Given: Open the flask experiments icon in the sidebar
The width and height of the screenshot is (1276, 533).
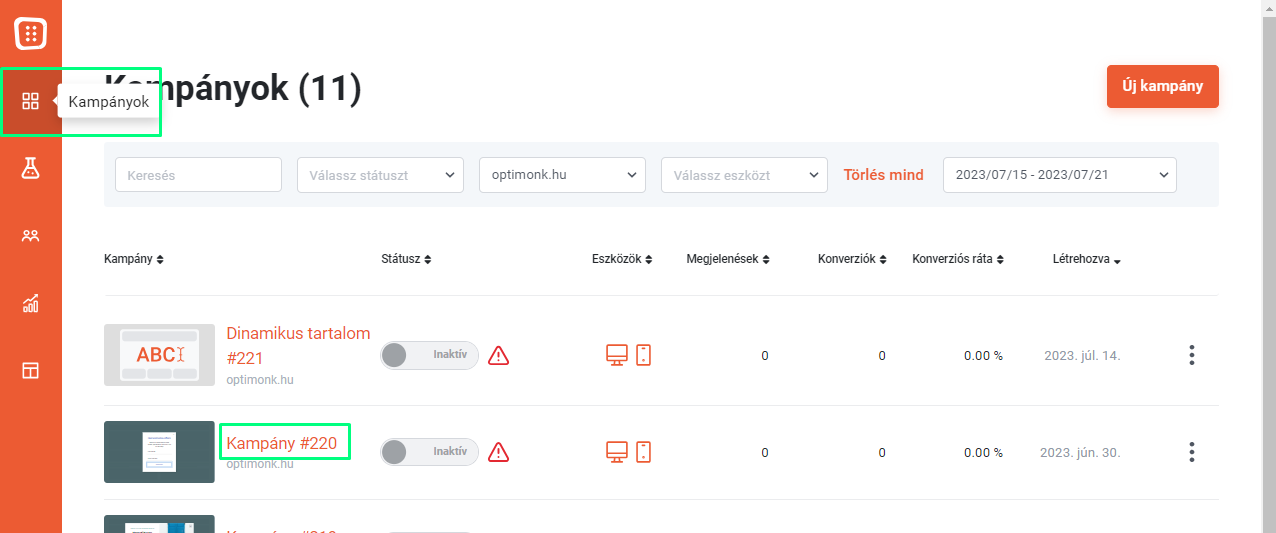Looking at the screenshot, I should [x=31, y=168].
